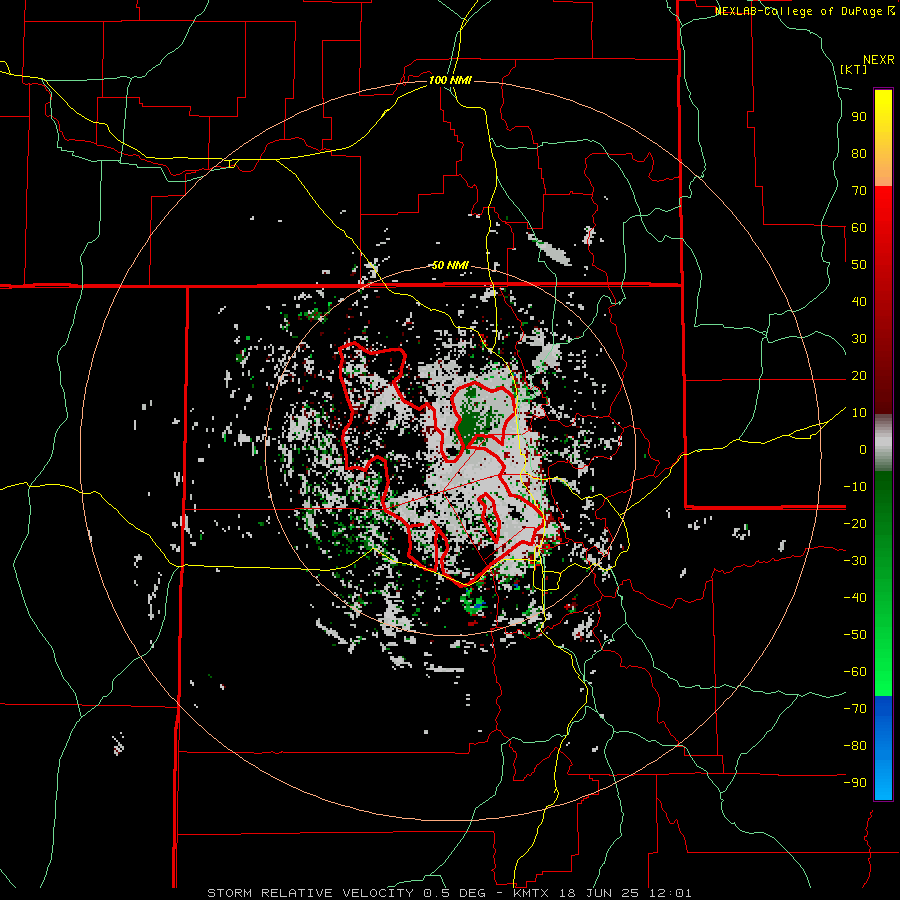Screen dimensions: 900x900
Task: Click the "-40" scale value
Action: (855, 598)
